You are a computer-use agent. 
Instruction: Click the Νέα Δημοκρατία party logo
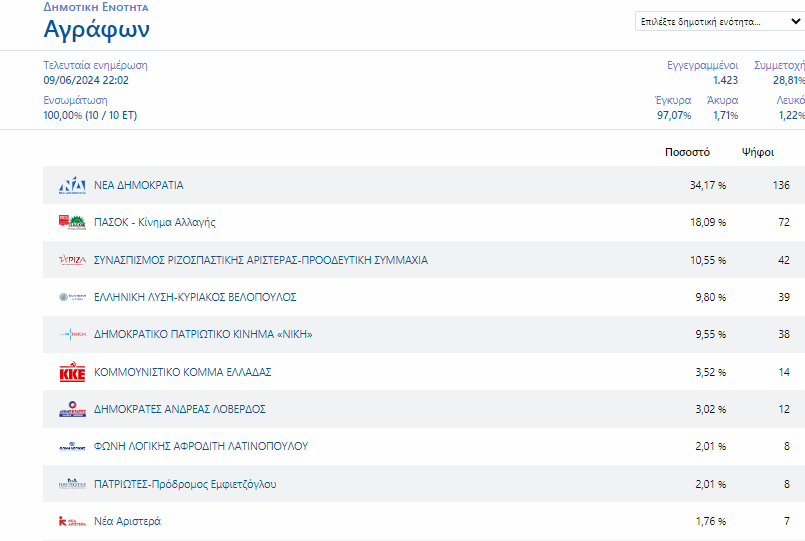pyautogui.click(x=72, y=185)
